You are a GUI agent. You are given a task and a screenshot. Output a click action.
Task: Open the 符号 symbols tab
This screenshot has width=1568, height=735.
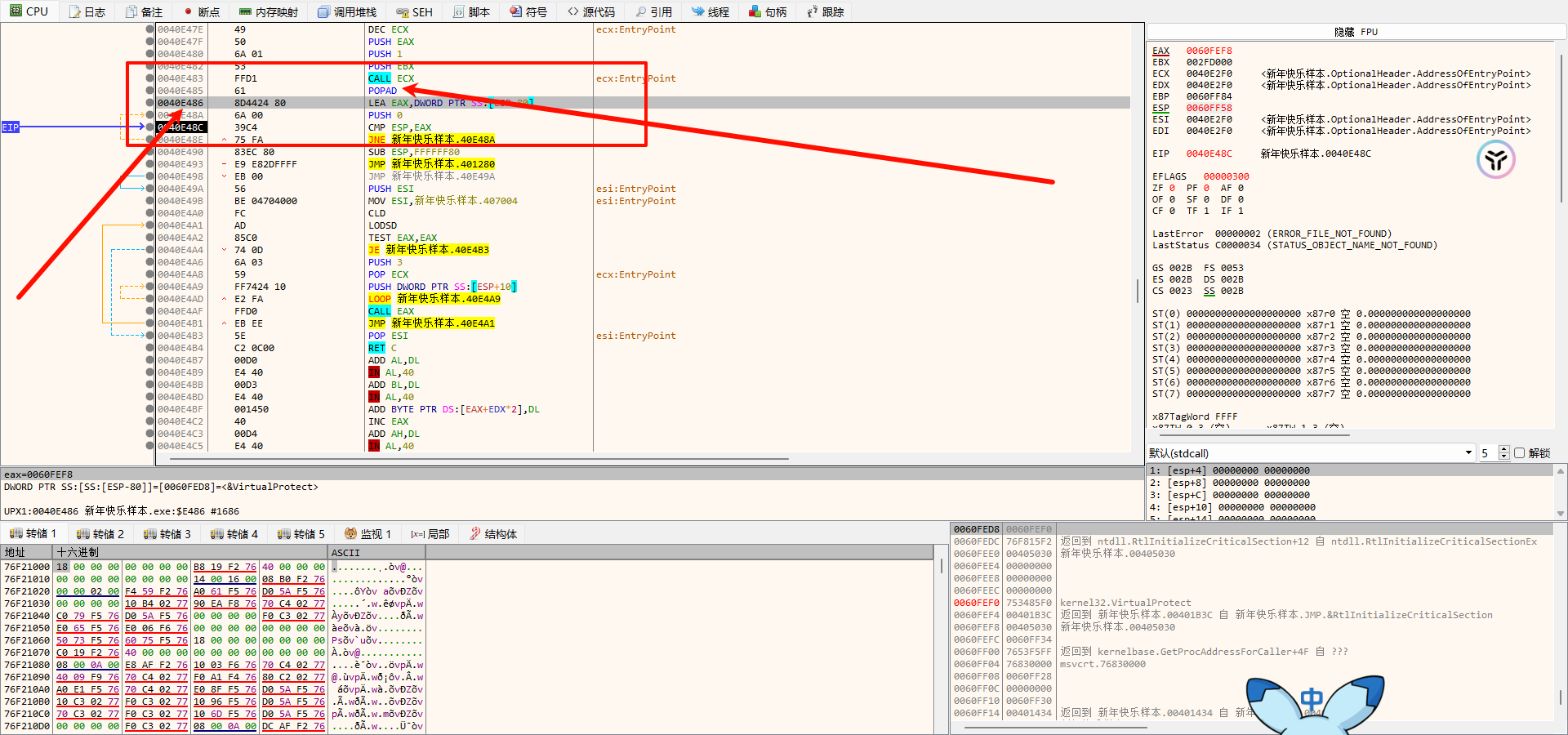click(x=528, y=11)
